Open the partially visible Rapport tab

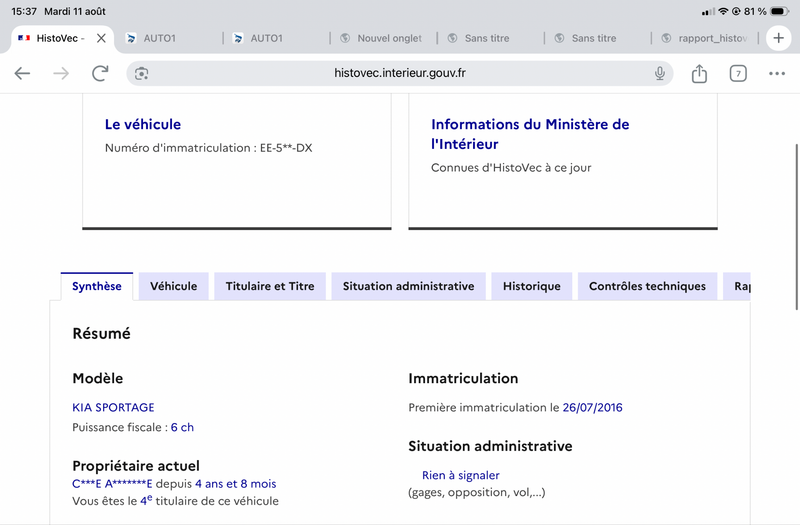pyautogui.click(x=737, y=286)
